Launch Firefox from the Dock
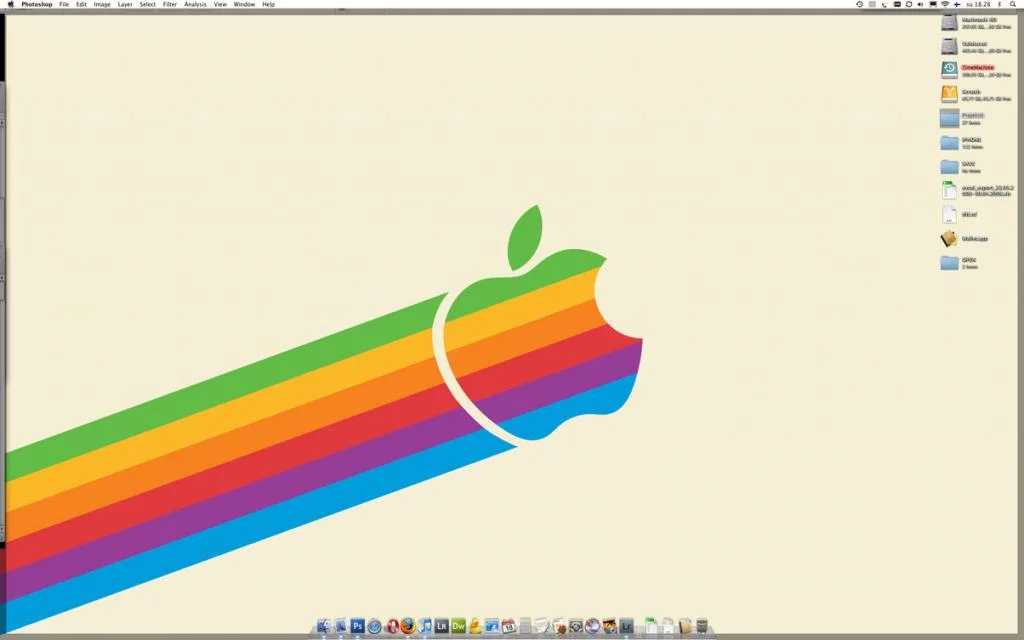1024x640 pixels. [x=407, y=626]
